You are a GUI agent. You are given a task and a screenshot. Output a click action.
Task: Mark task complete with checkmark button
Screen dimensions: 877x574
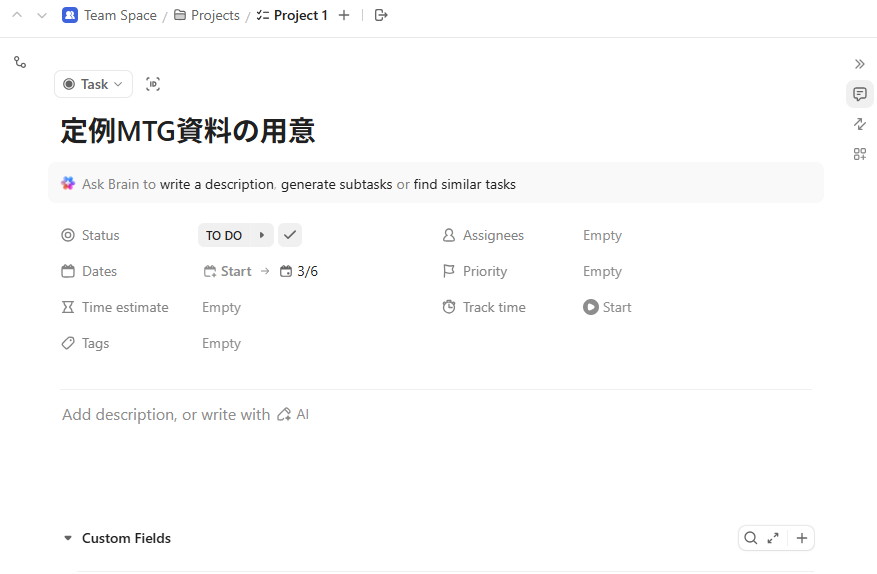pos(290,235)
